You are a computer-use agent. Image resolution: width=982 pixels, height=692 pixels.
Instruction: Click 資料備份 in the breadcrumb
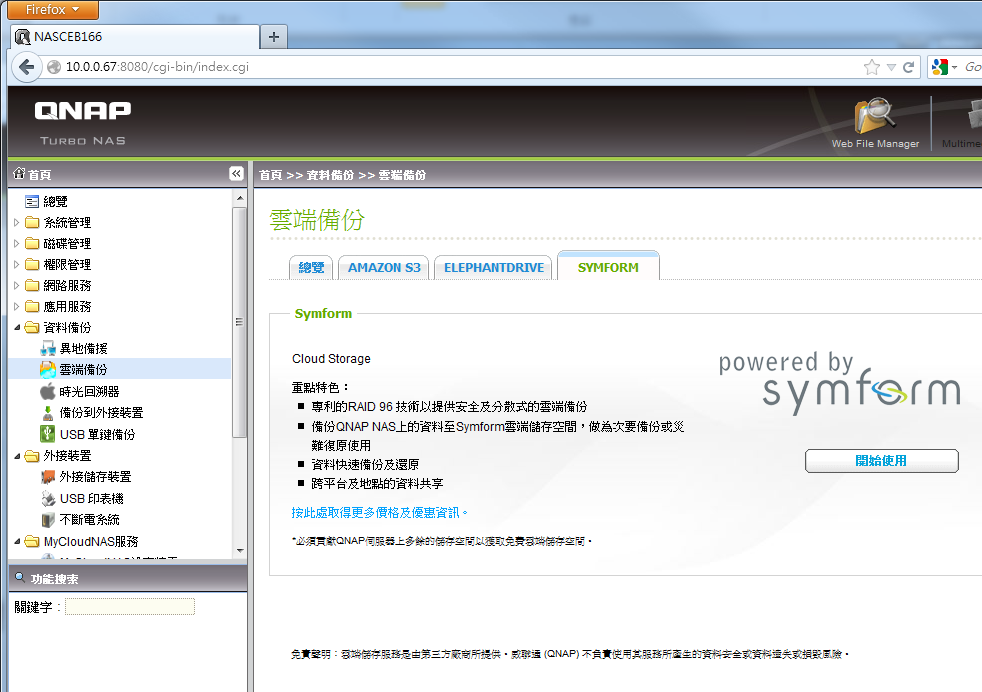(330, 175)
